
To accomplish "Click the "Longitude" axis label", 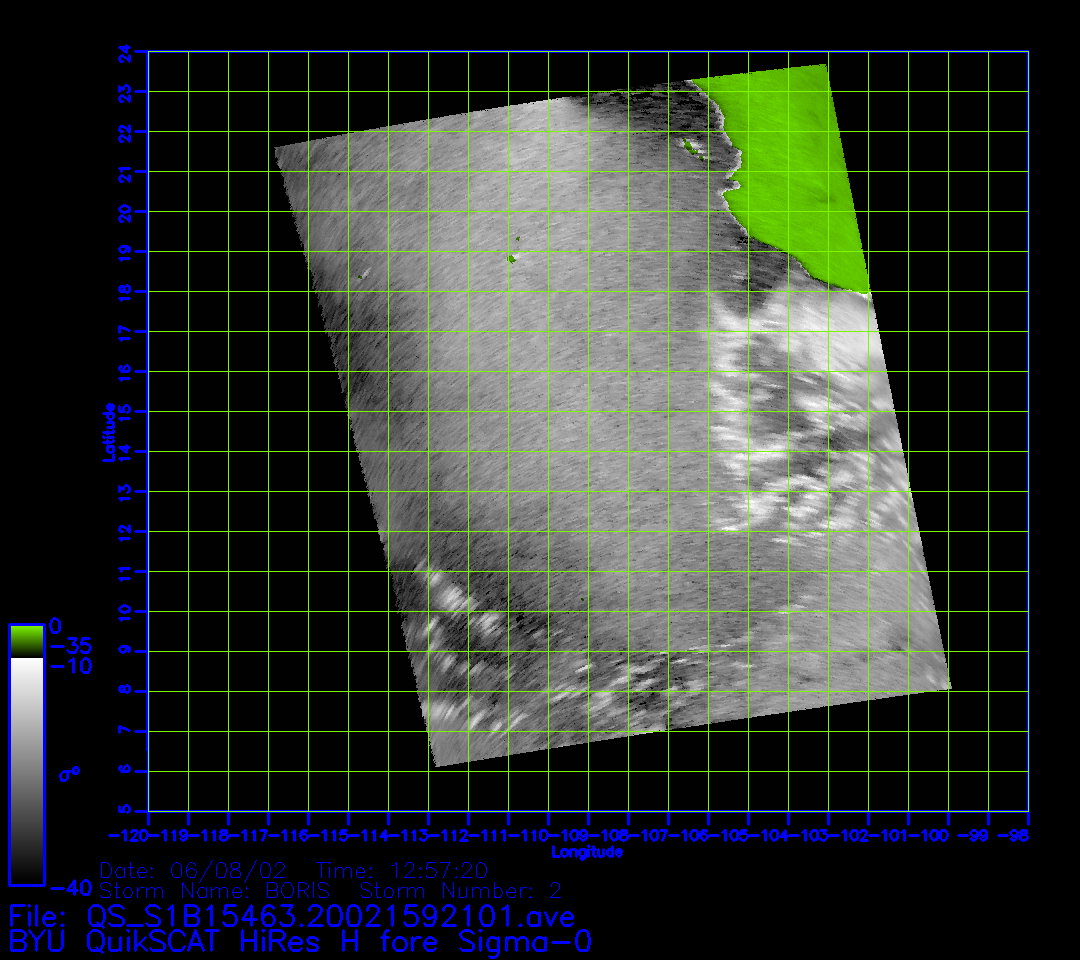I will [x=587, y=852].
